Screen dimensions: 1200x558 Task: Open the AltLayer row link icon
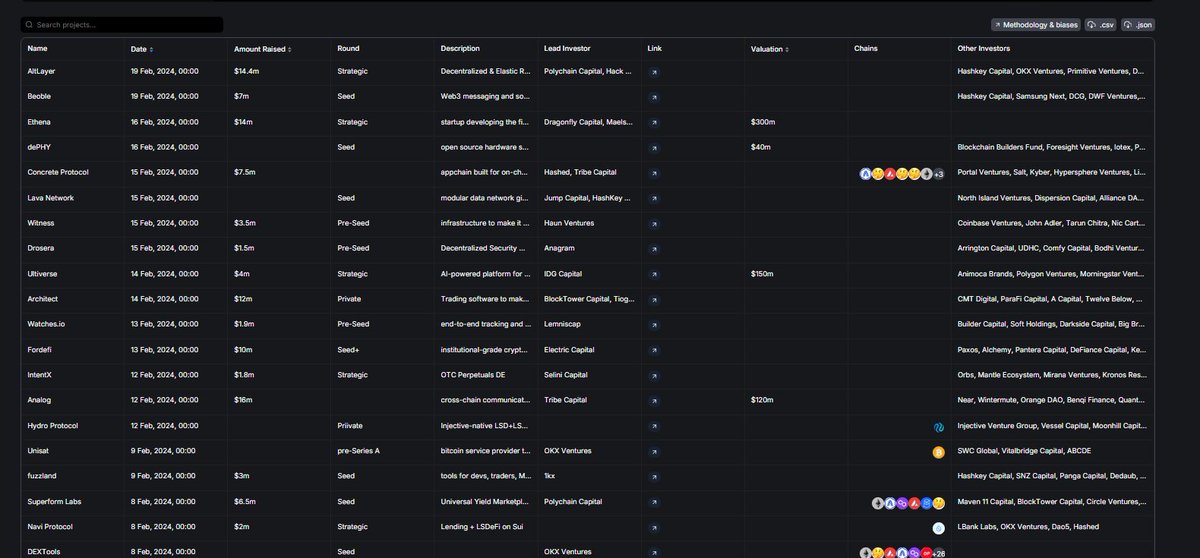(x=654, y=72)
